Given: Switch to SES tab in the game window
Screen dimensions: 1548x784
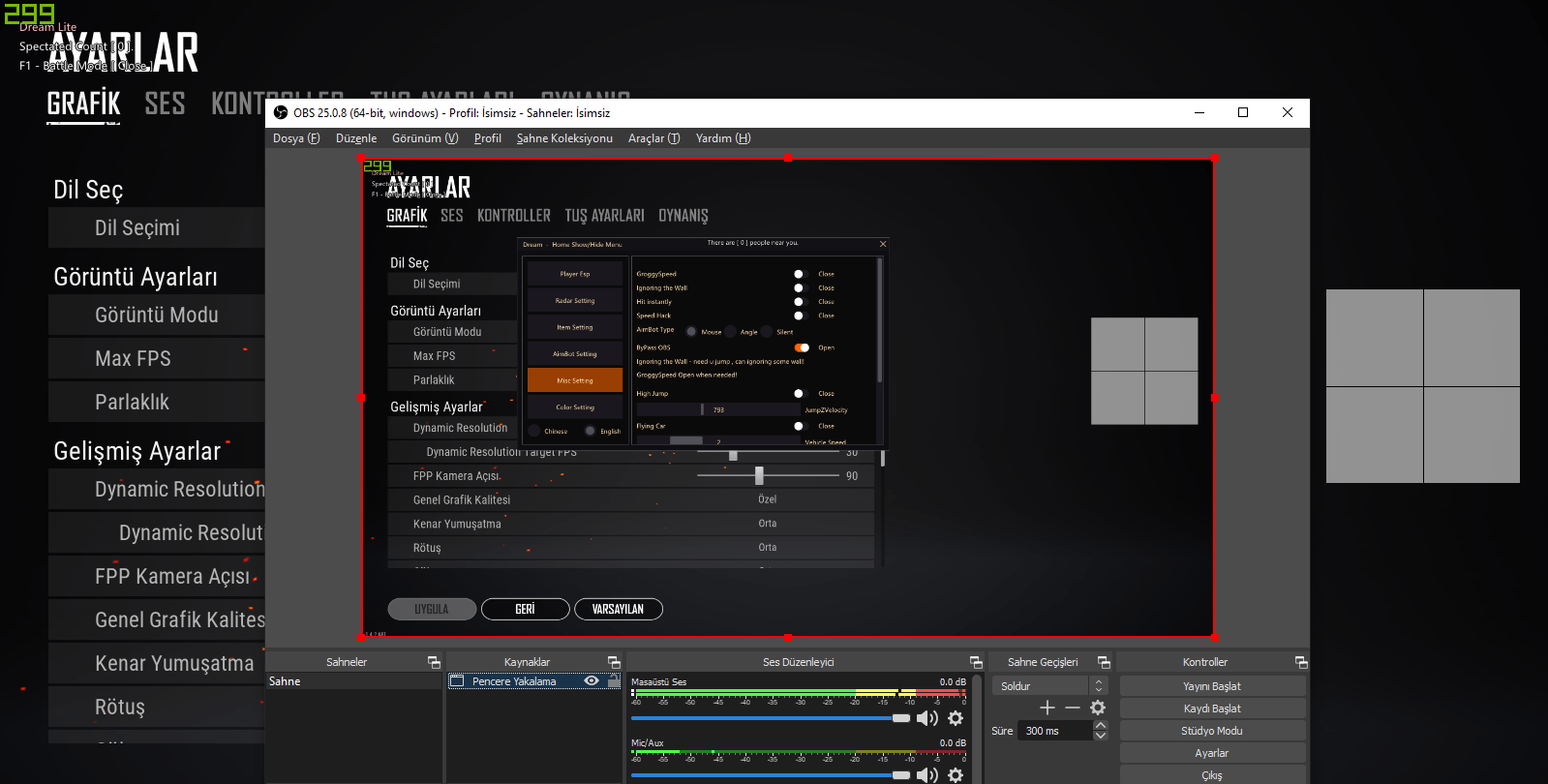Looking at the screenshot, I should (x=165, y=104).
